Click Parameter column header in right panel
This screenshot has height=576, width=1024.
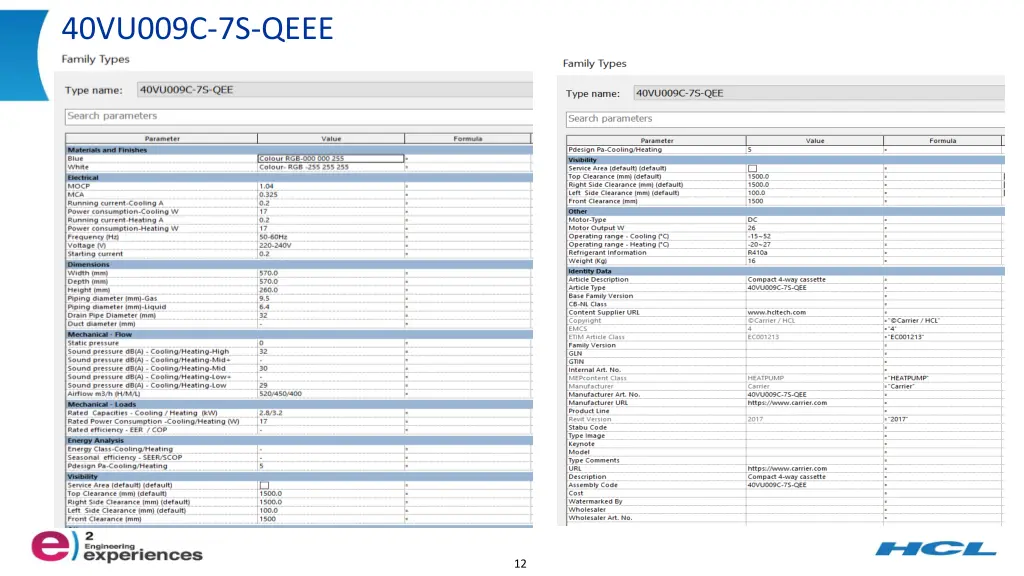coord(656,140)
